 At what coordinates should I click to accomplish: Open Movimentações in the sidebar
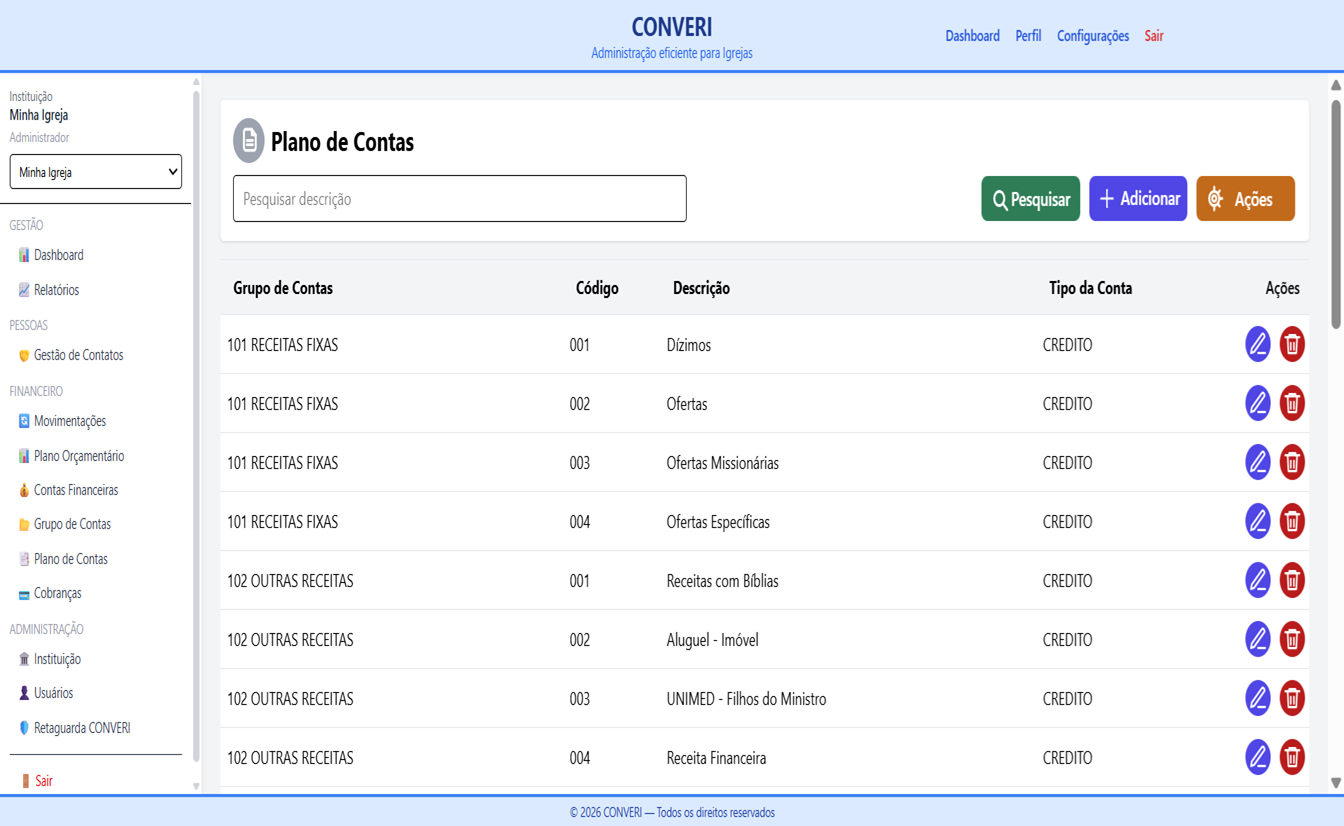click(x=70, y=421)
